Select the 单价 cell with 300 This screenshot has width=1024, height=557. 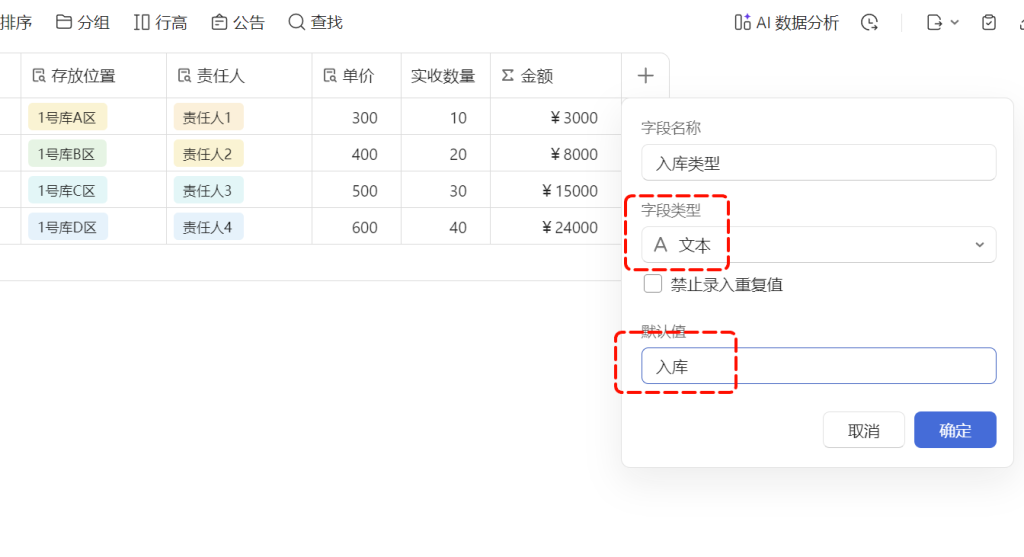357,118
